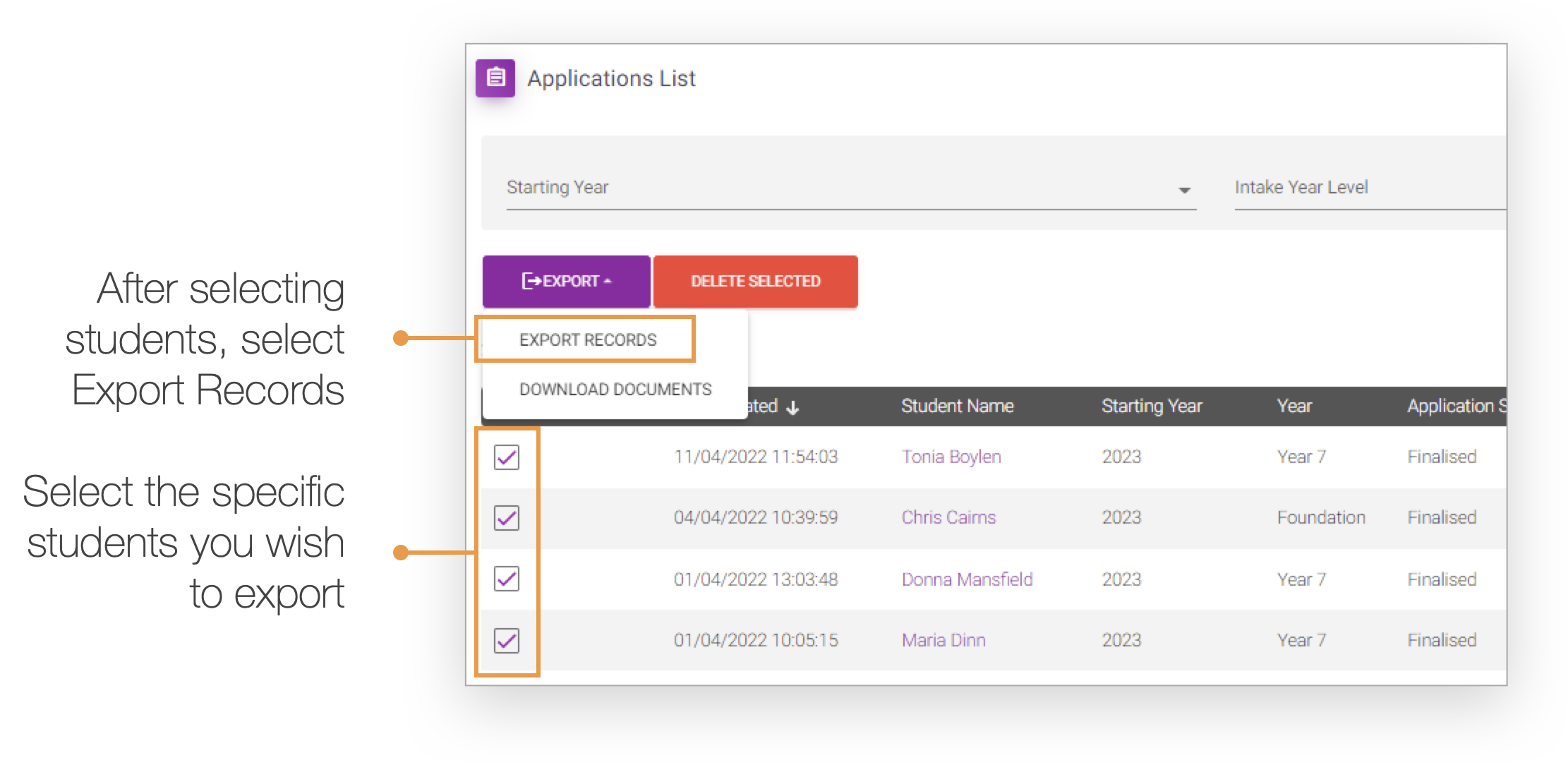Viewport: 1568px width, 765px height.
Task: Open the Chris Cairns student link
Action: coord(948,517)
